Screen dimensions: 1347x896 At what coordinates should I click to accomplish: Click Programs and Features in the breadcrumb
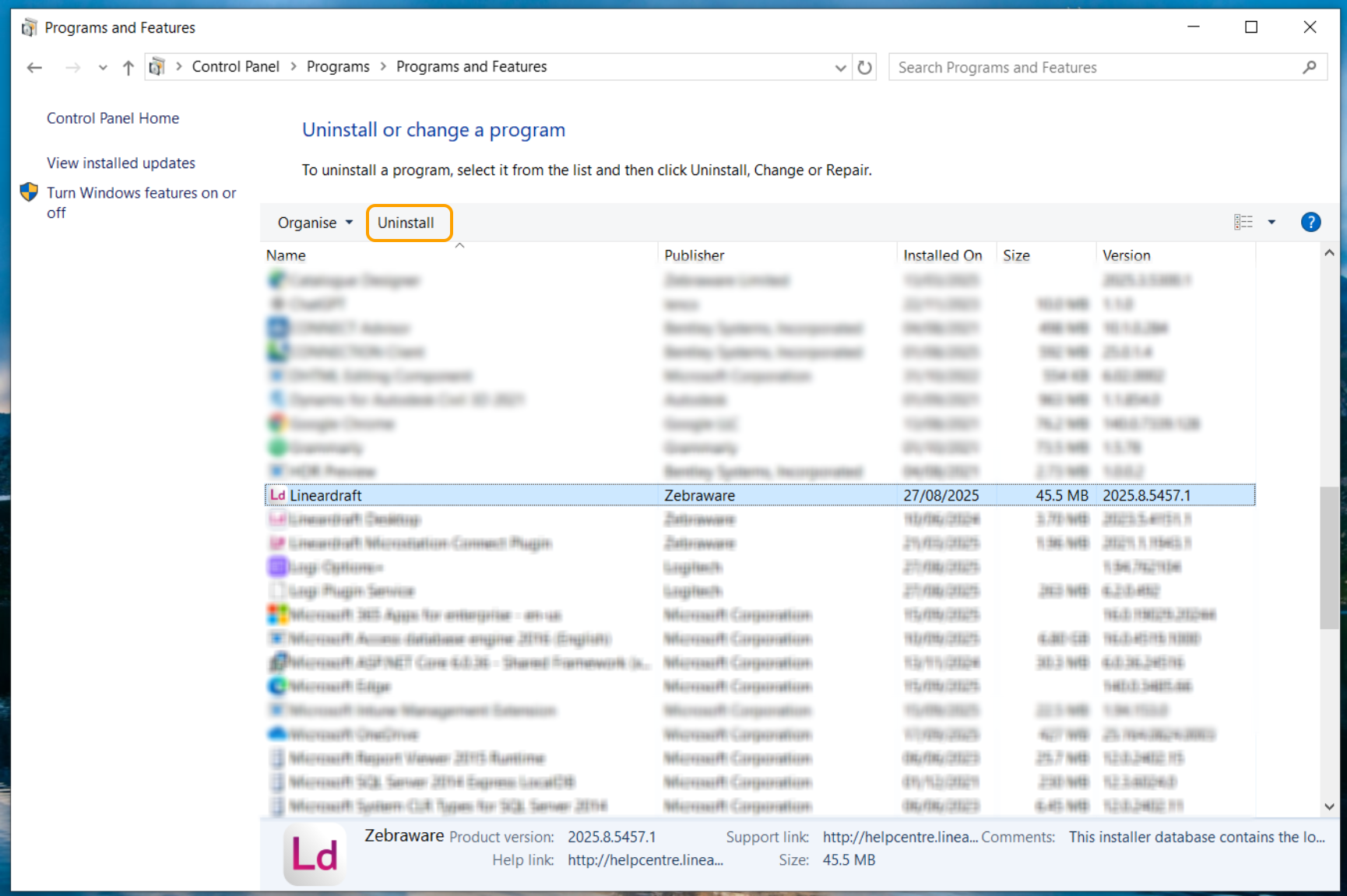click(x=472, y=67)
